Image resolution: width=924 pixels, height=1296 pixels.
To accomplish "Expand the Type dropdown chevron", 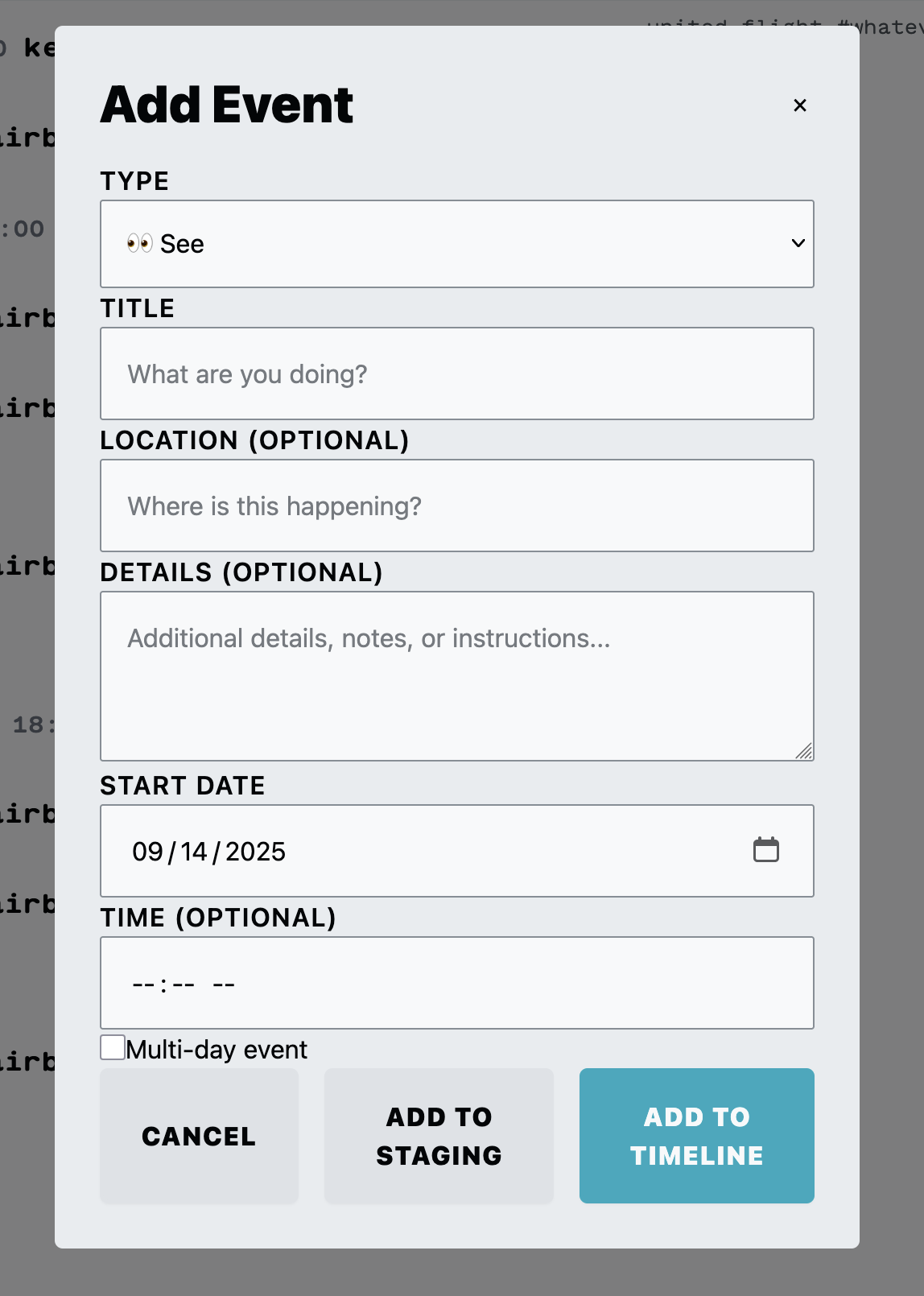I will (798, 243).
